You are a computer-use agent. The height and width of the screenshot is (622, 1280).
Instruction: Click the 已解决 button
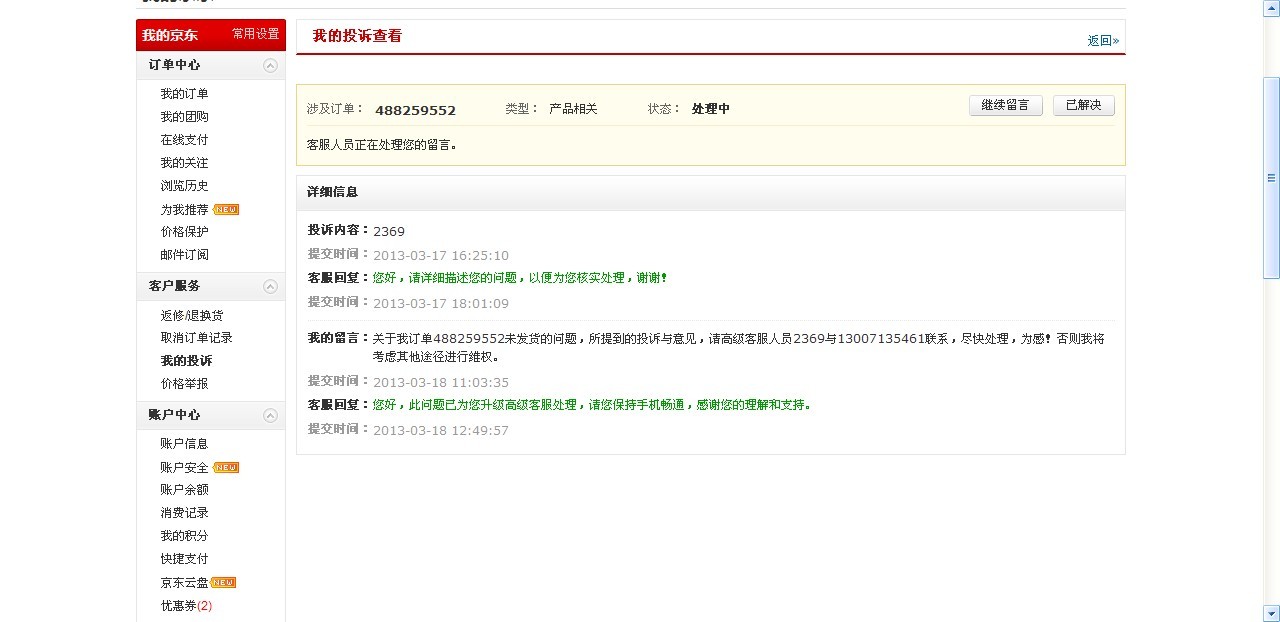(x=1083, y=105)
